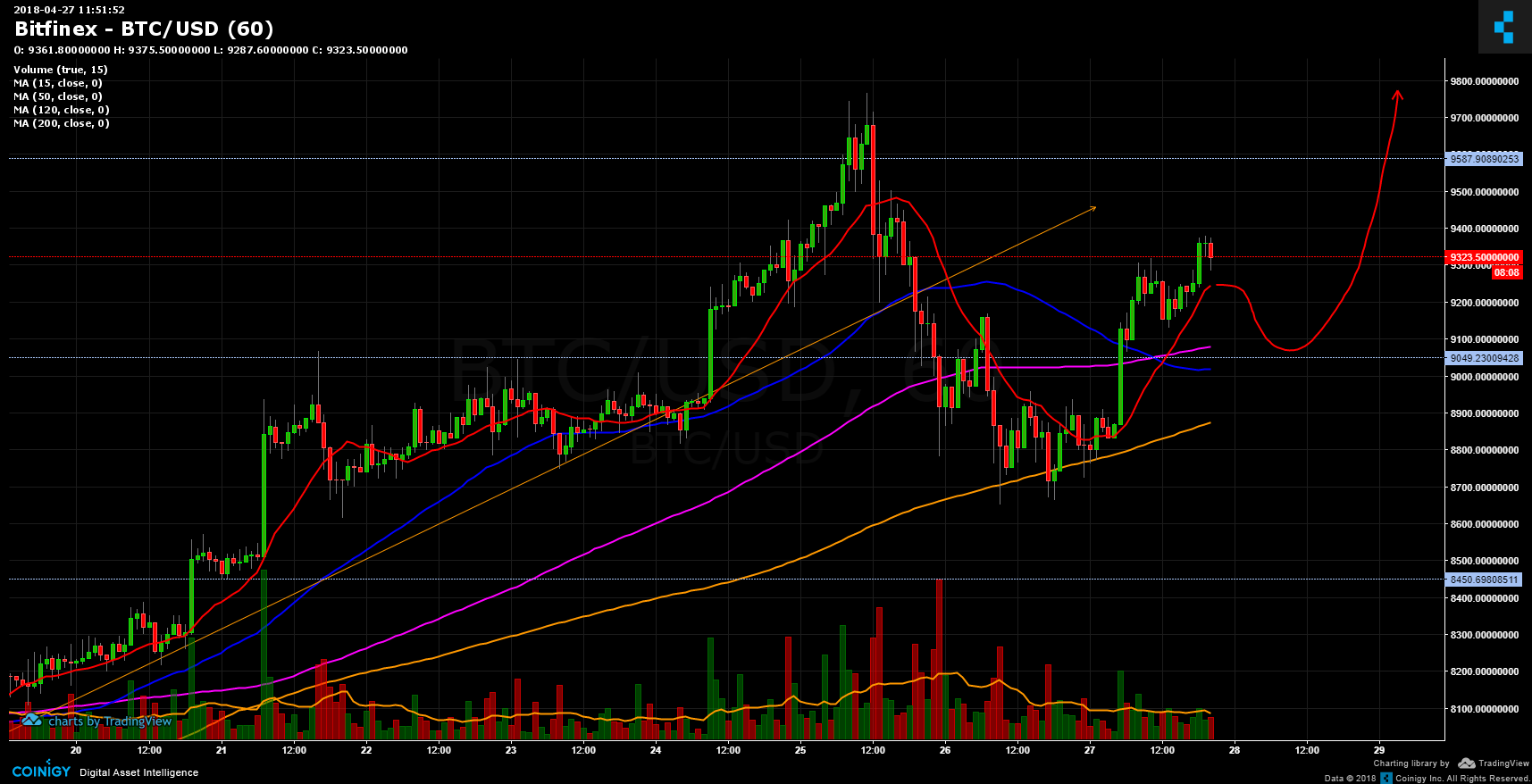
Task: Click the 8100.00000000 price axis label
Action: [x=1485, y=709]
